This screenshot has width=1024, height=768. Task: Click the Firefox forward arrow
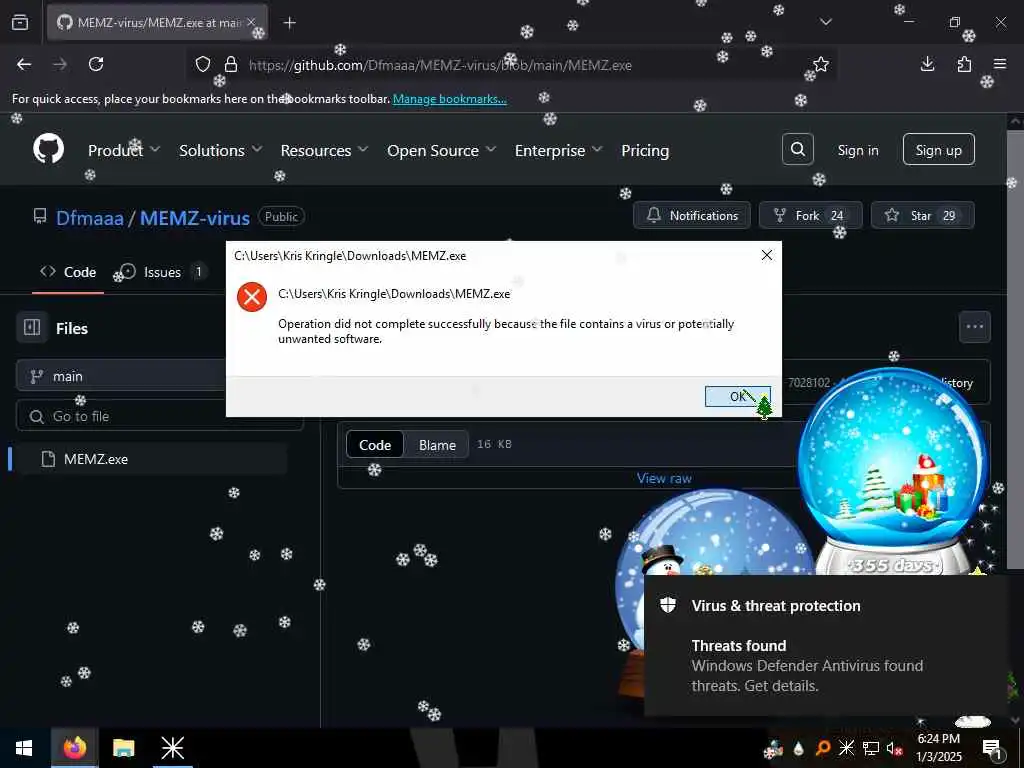60,64
